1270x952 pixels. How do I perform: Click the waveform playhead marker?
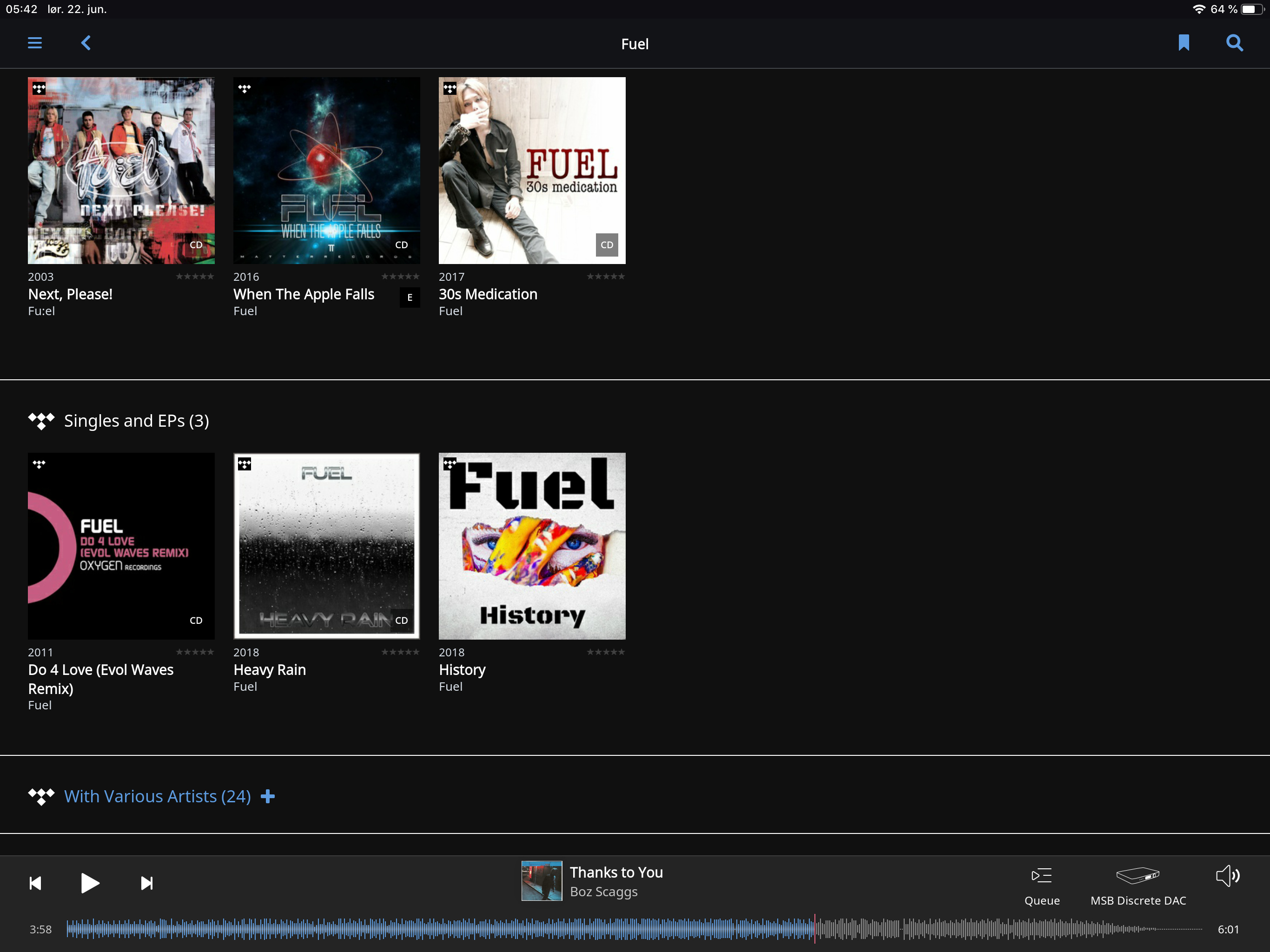[x=814, y=928]
